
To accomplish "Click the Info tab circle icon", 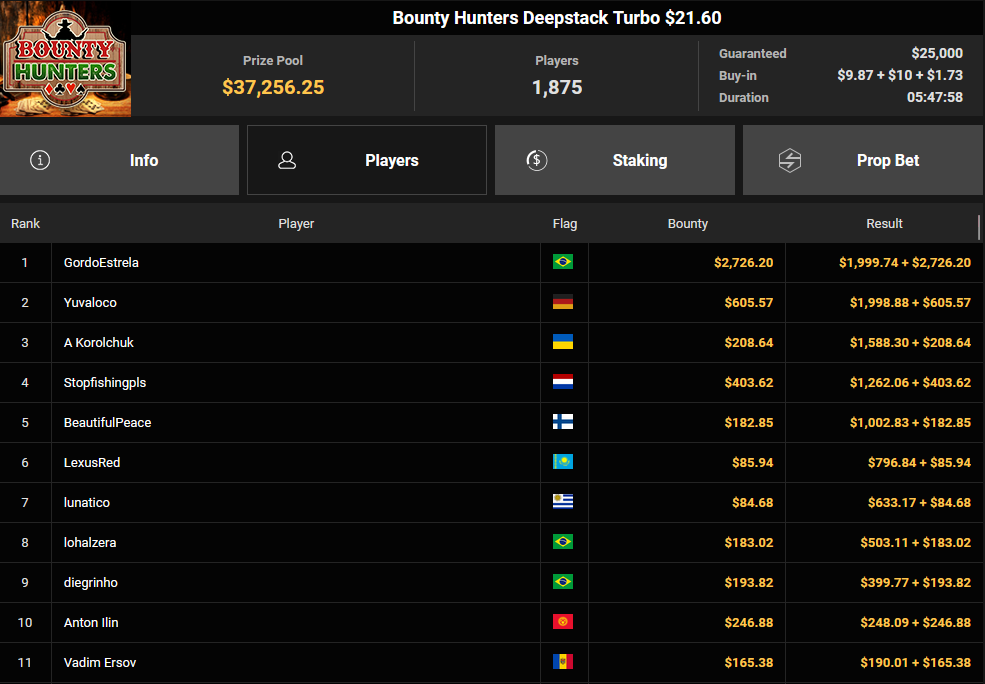I will (x=40, y=160).
